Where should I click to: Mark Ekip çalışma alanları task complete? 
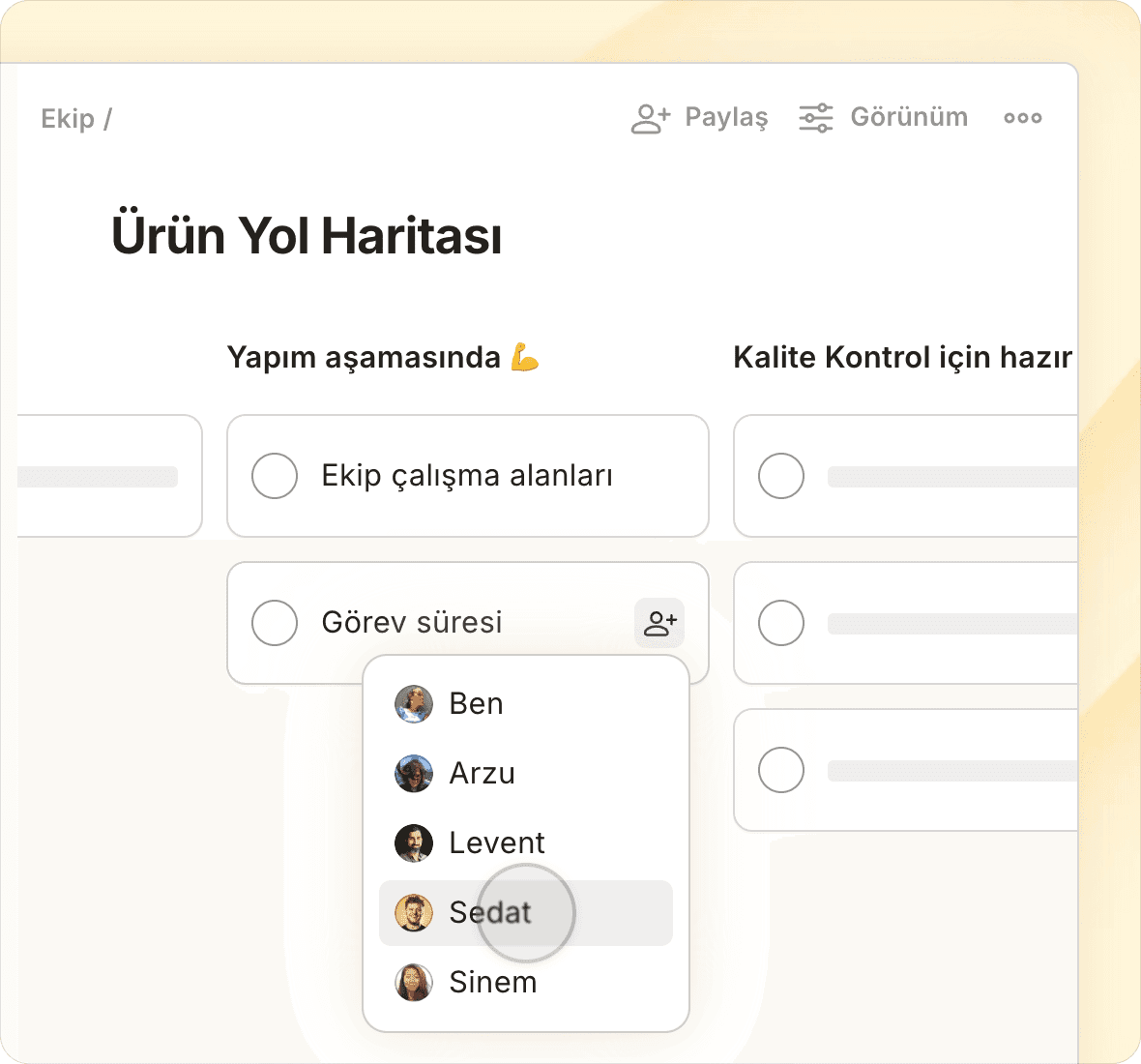tap(275, 476)
